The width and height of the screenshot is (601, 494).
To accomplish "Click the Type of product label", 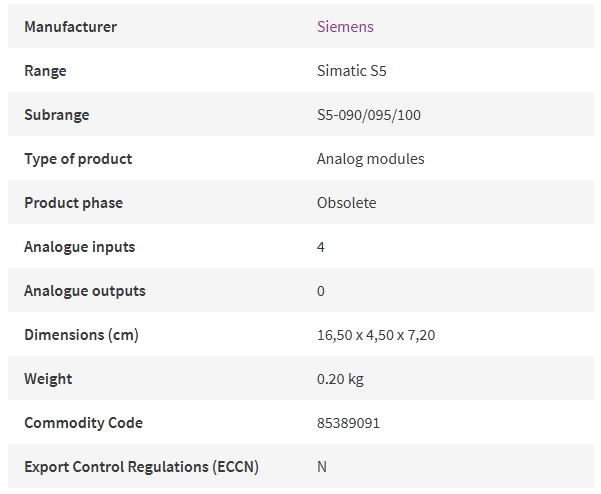I will coord(78,159).
